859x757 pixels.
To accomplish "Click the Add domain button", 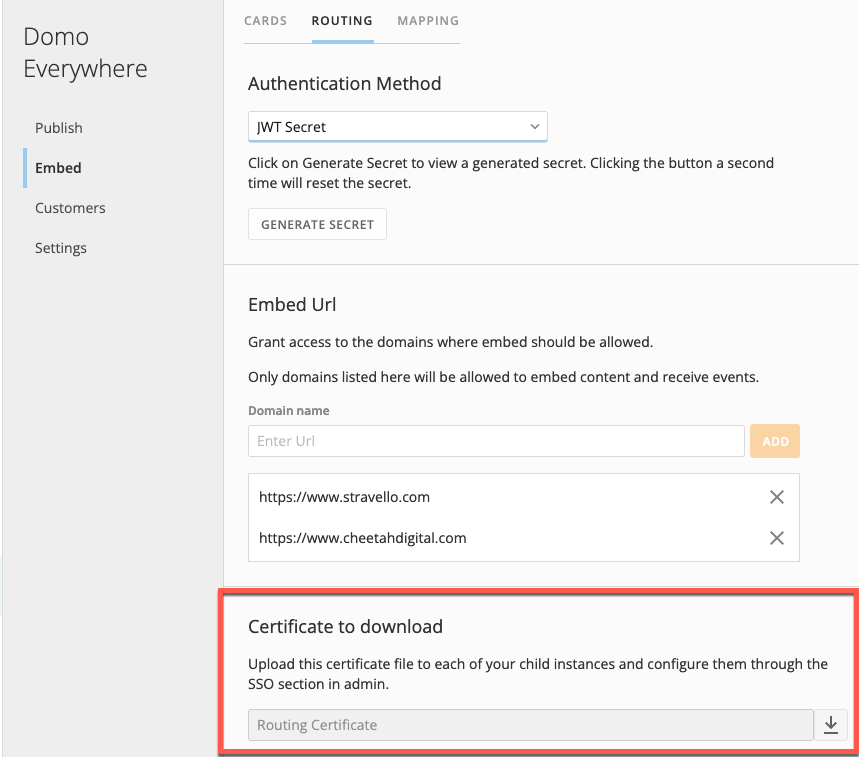I will coord(775,441).
